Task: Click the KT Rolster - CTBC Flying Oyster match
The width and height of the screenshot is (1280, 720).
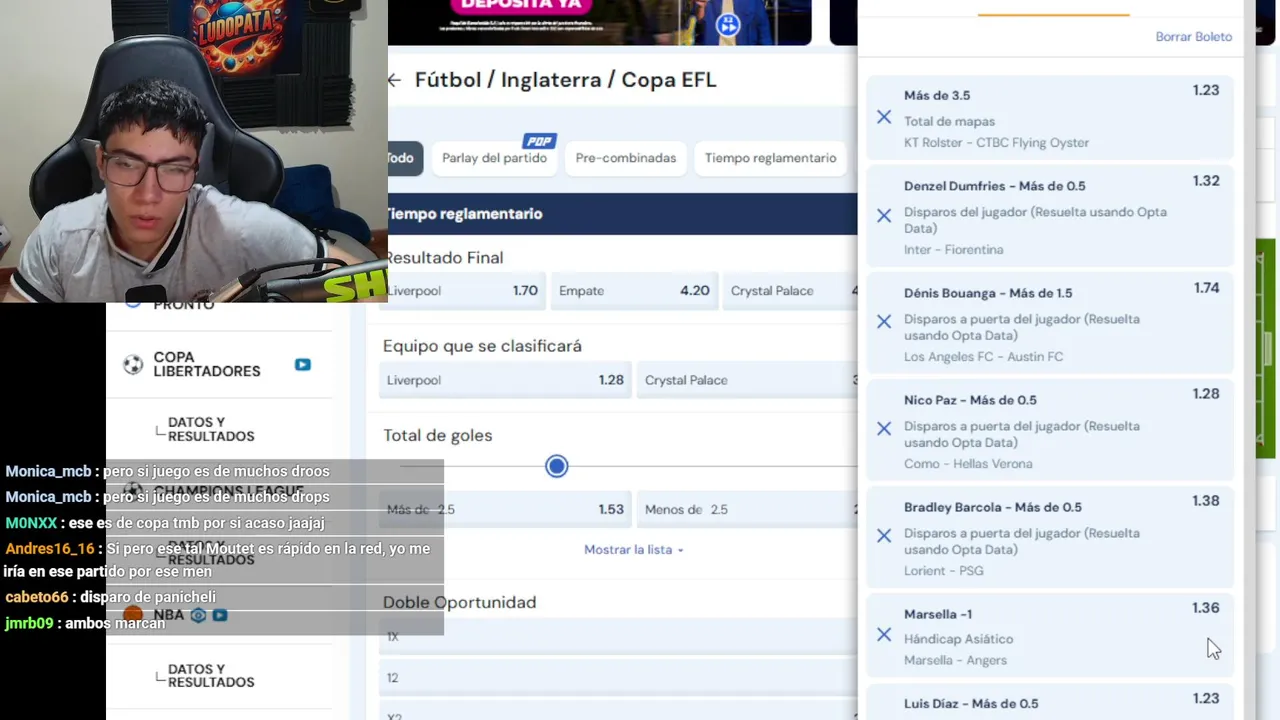Action: click(x=996, y=143)
